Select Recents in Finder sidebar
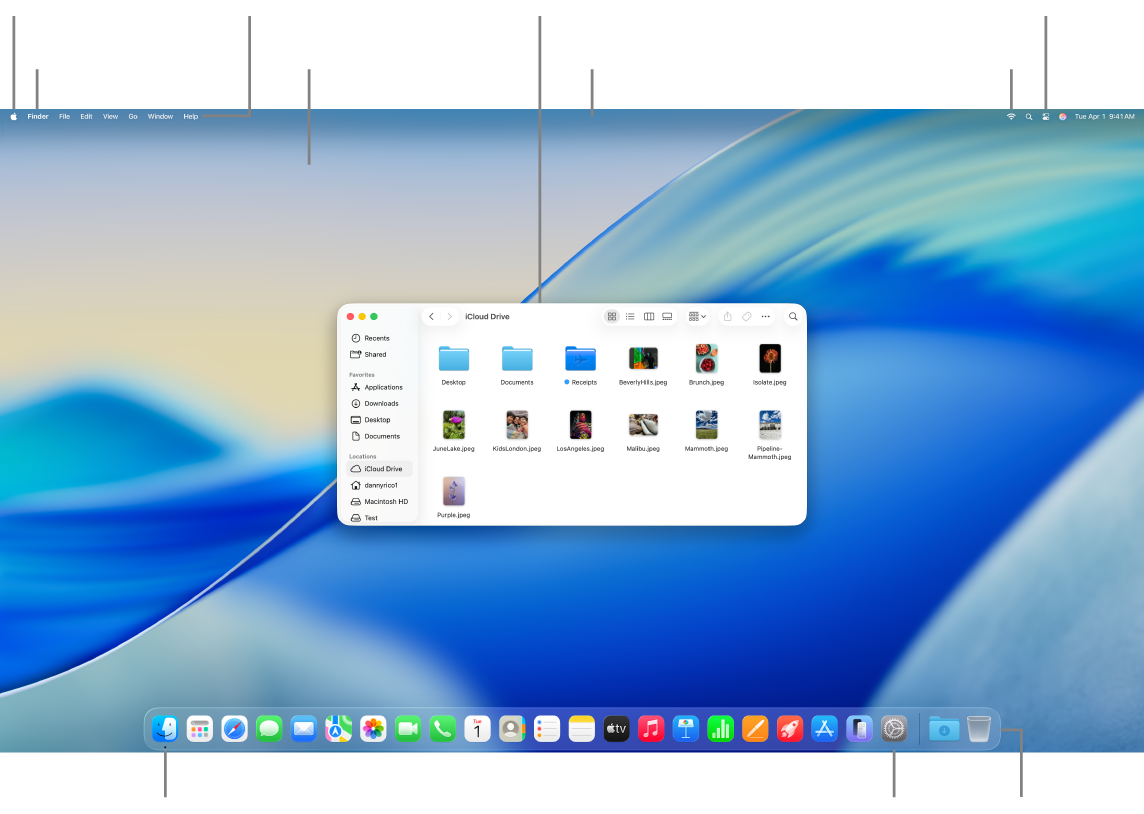 point(379,338)
